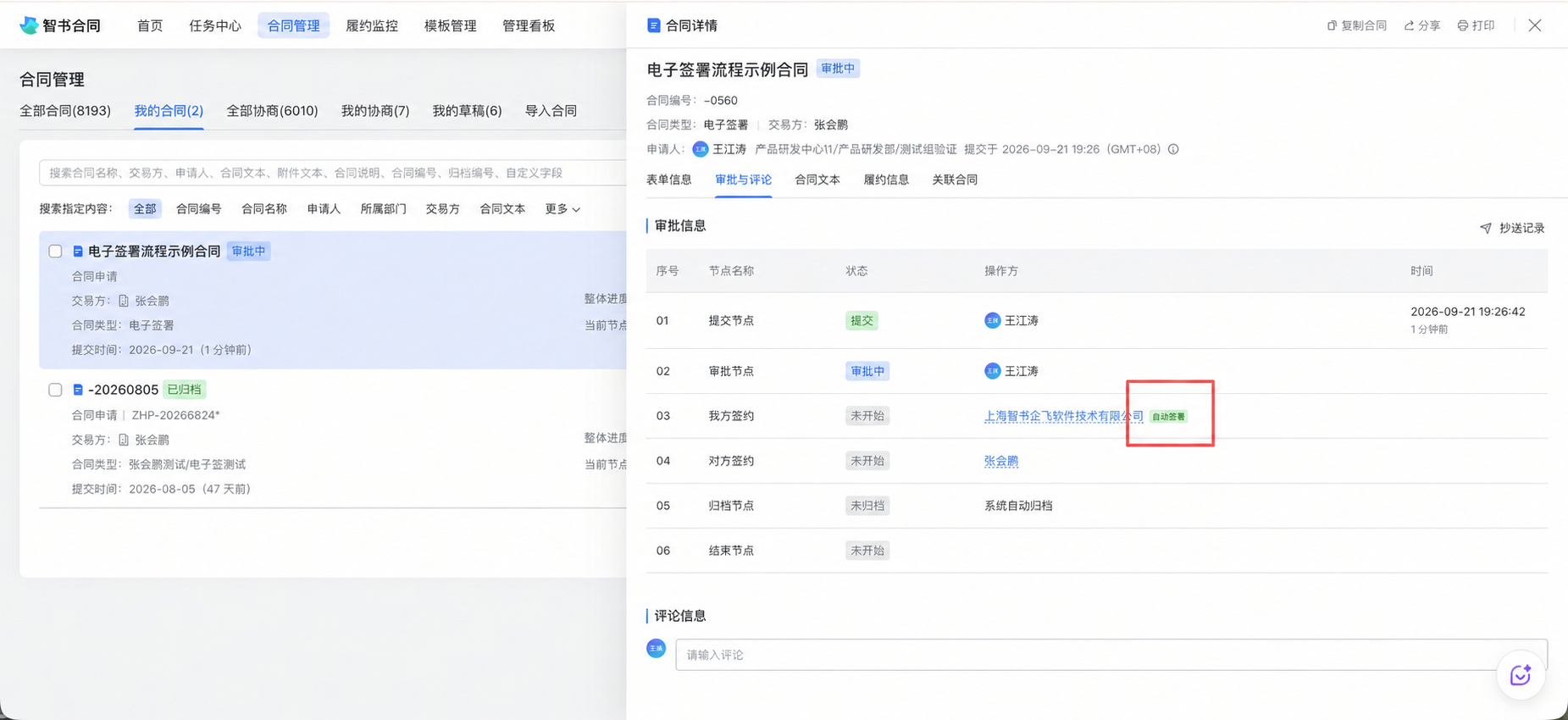
Task: Switch to 关联合同 tab
Action: (x=955, y=180)
